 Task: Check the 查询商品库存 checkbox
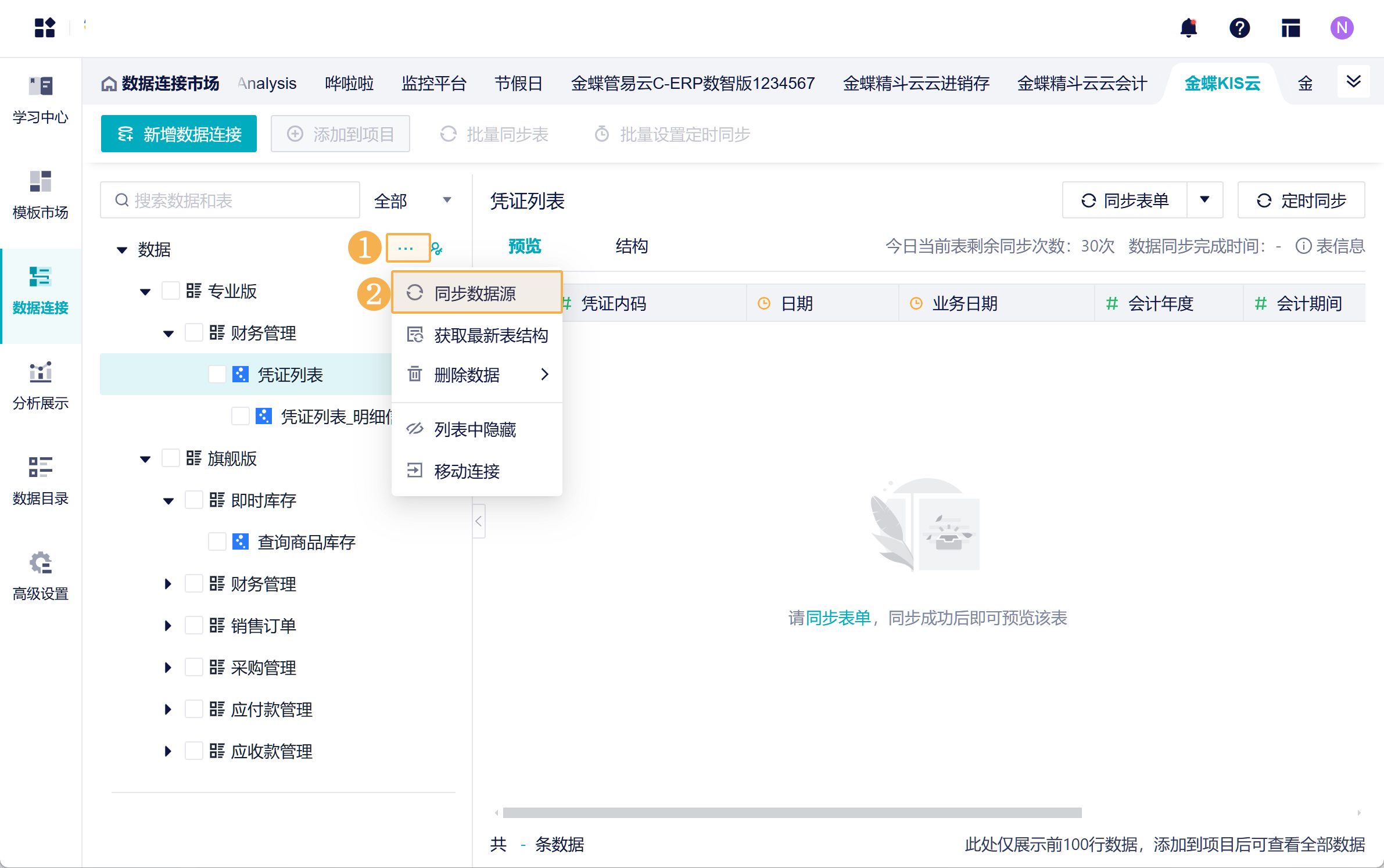[217, 542]
